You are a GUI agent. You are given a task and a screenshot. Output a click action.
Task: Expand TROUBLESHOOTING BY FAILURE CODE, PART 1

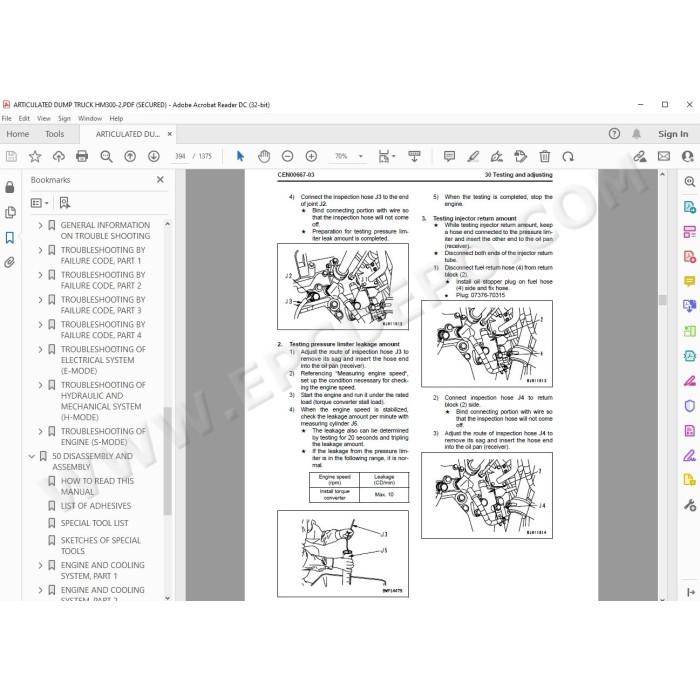[x=40, y=250]
